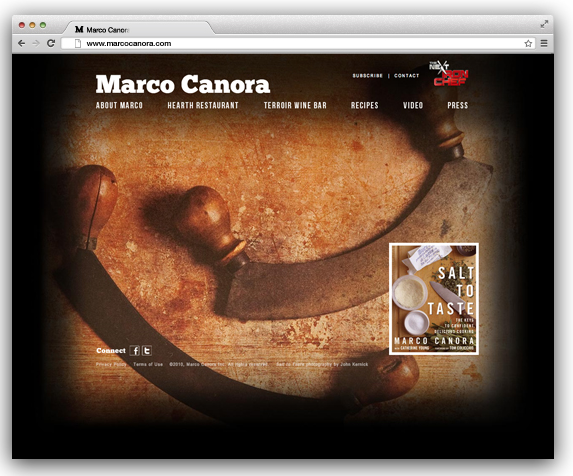Click The Next Iron Chef logo
Screen dimensions: 573x476
(449, 74)
